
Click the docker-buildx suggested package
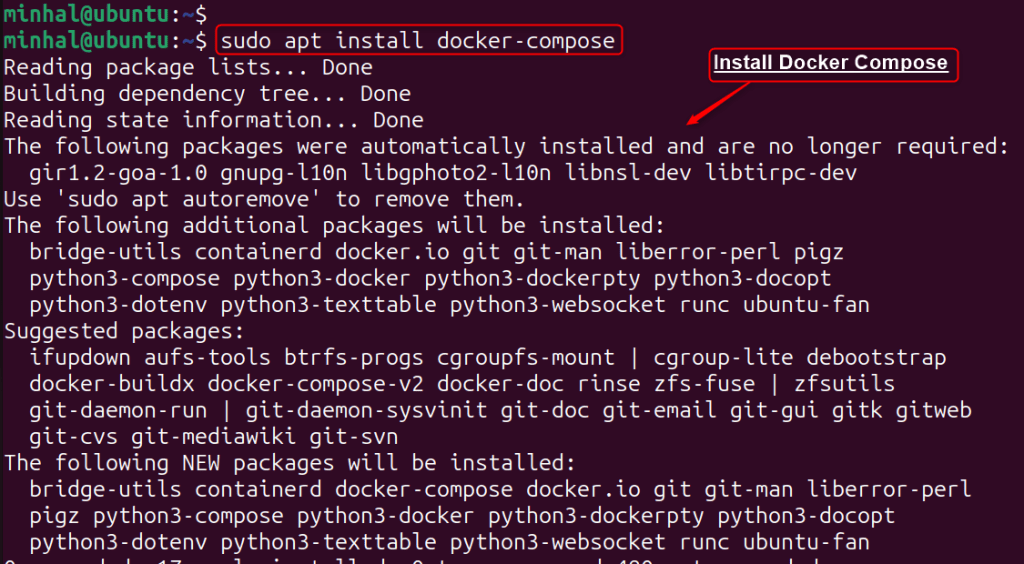(x=112, y=384)
